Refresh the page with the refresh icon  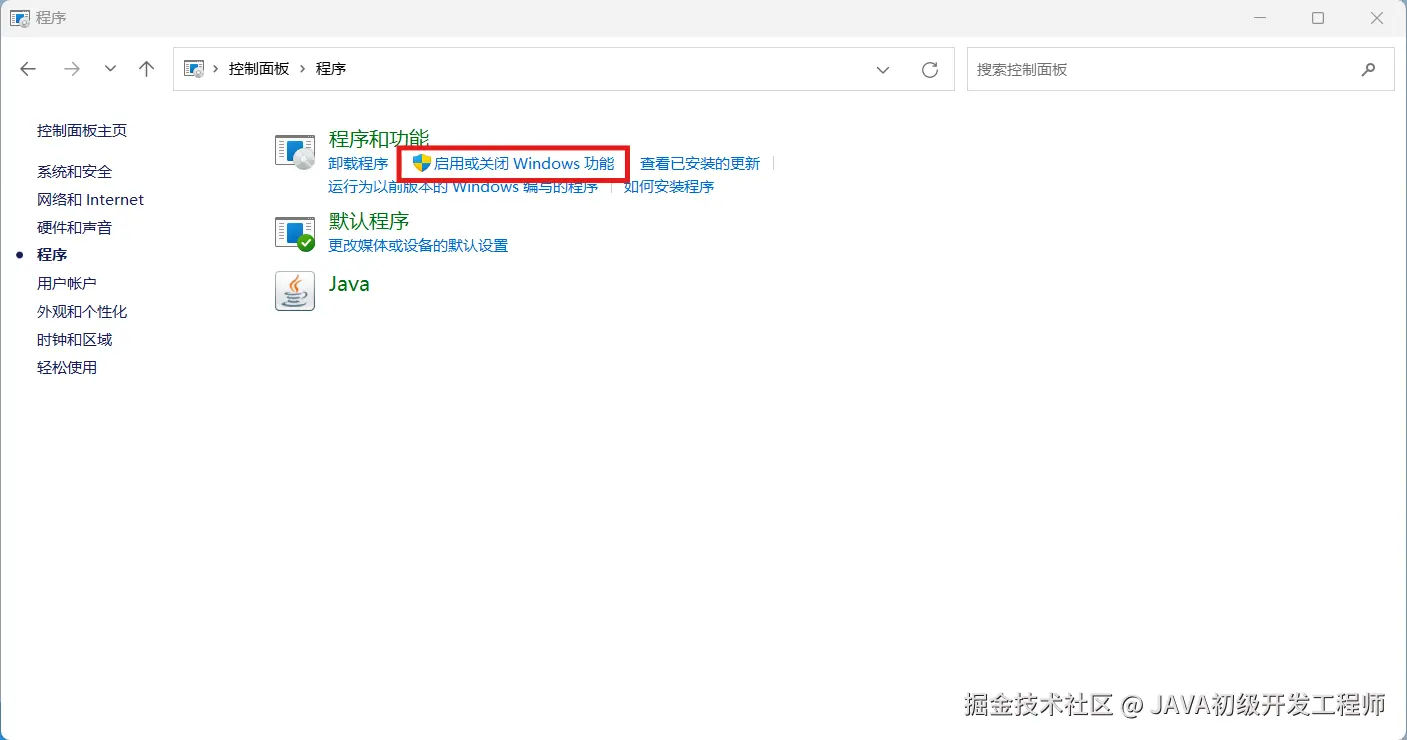tap(930, 70)
